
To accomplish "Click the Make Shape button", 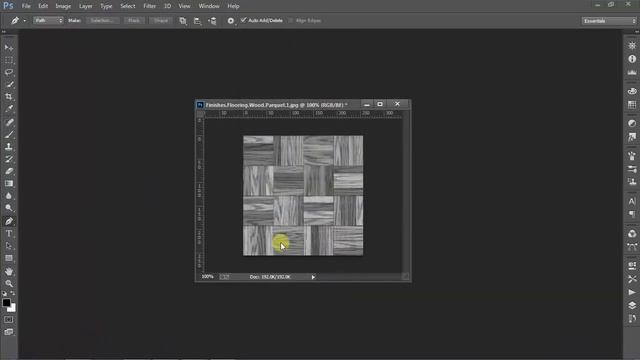I will pyautogui.click(x=161, y=20).
